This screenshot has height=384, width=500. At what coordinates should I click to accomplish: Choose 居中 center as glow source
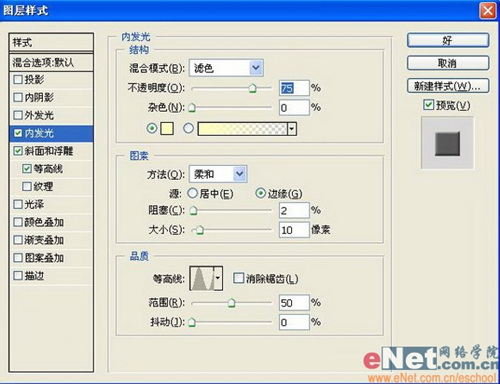193,193
